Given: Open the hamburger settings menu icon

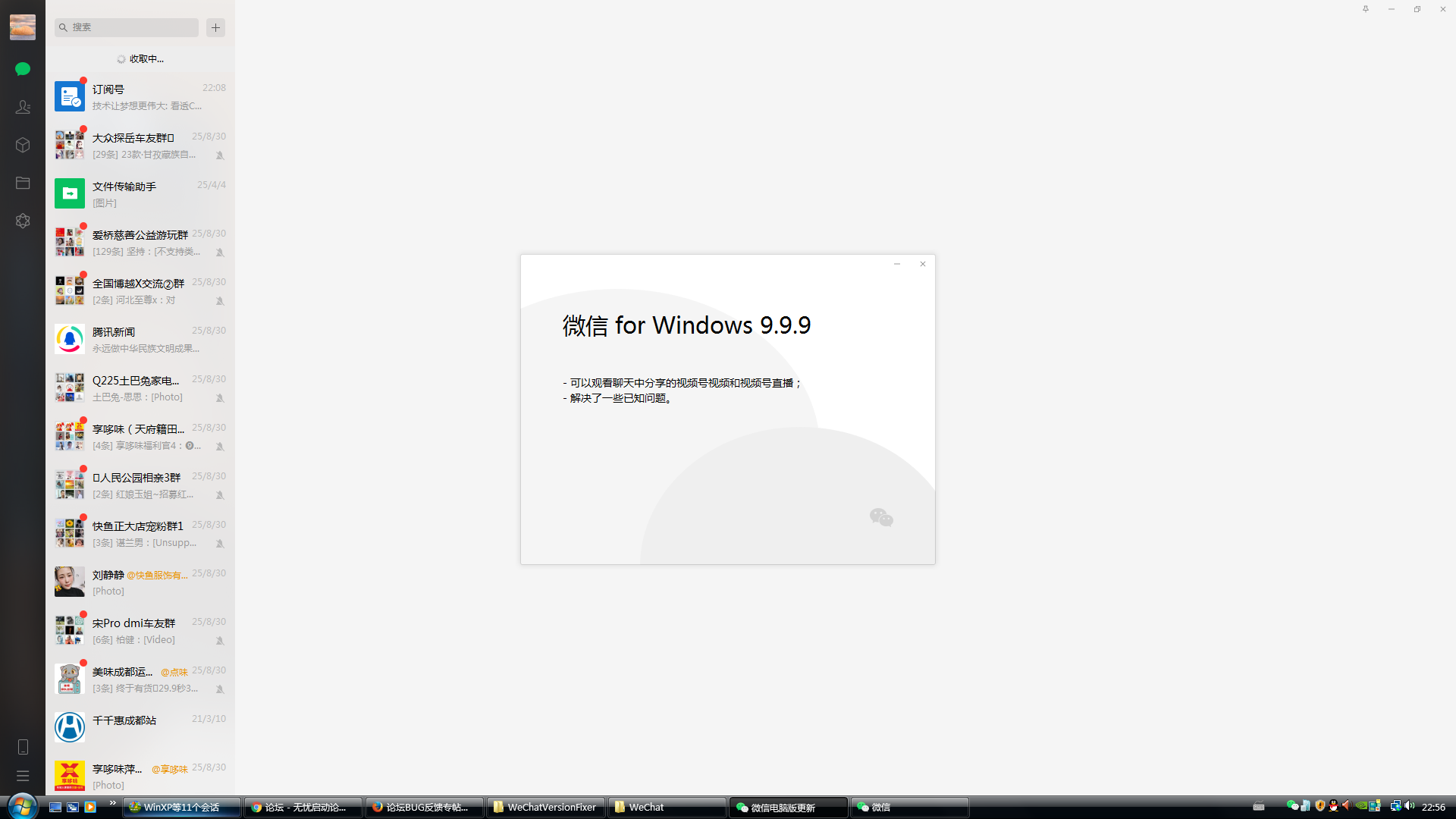Looking at the screenshot, I should click(x=23, y=776).
